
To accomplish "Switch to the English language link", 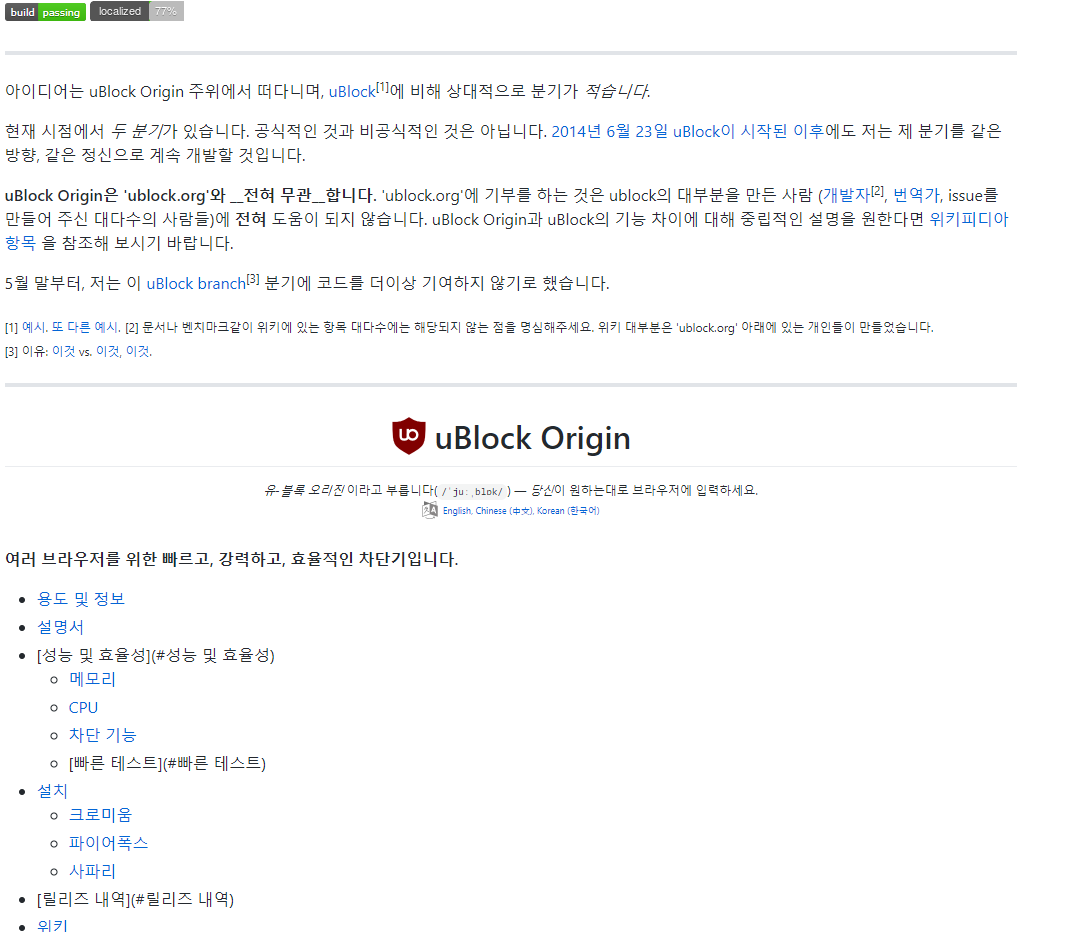I will tap(457, 510).
